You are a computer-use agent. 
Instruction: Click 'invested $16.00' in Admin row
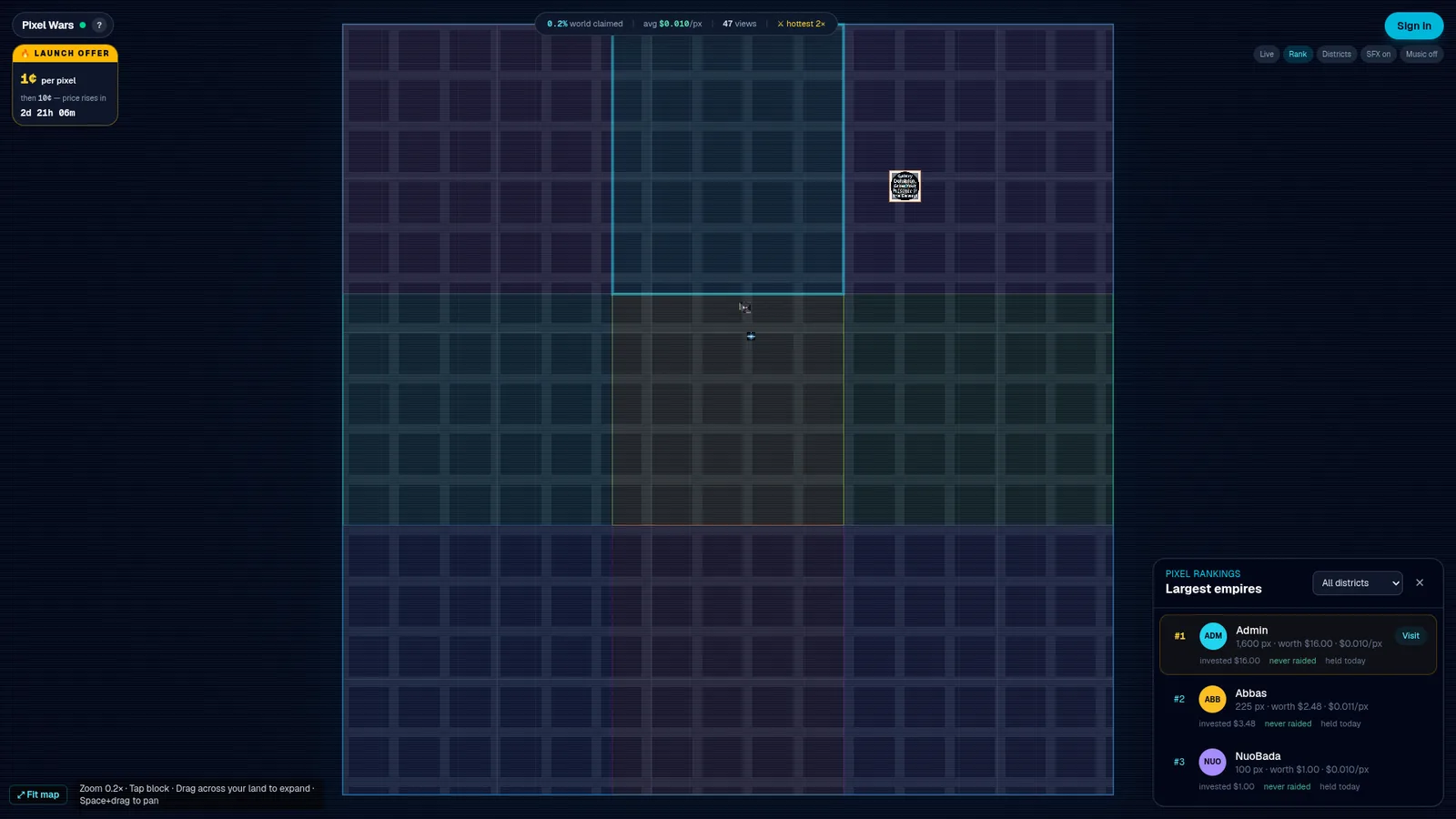[x=1229, y=661]
